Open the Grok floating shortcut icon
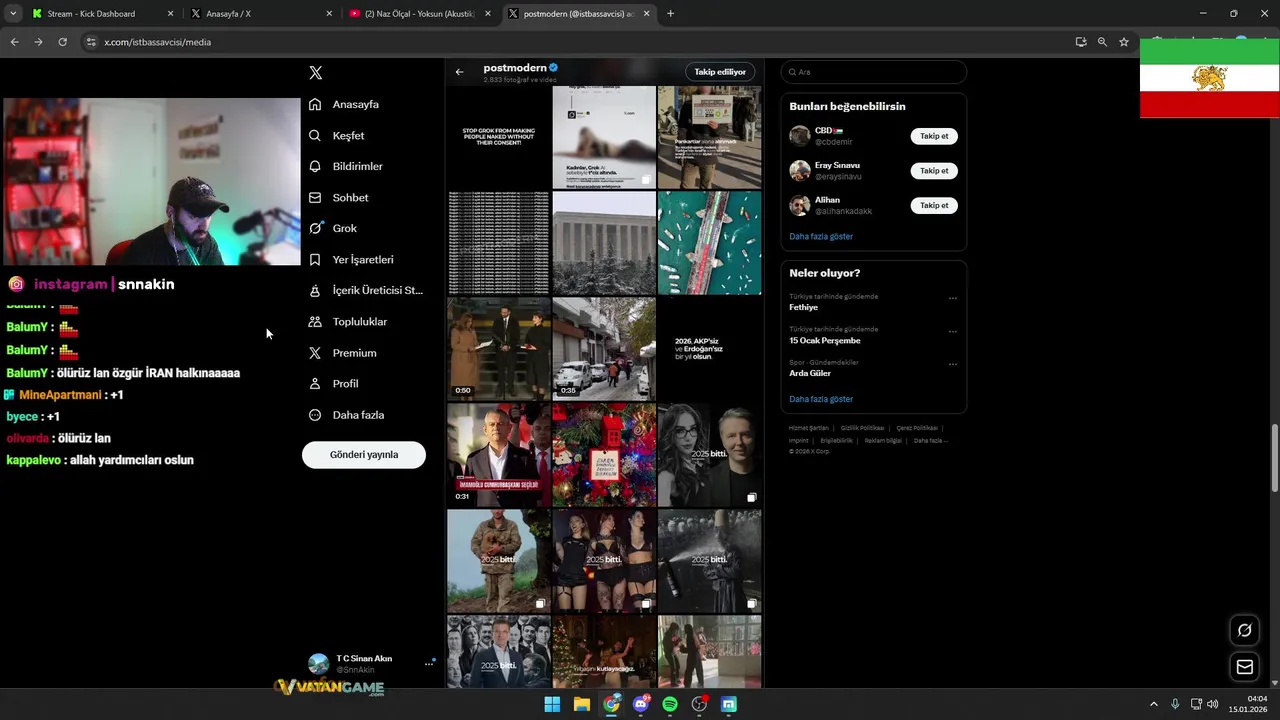This screenshot has height=720, width=1280. (x=1245, y=630)
